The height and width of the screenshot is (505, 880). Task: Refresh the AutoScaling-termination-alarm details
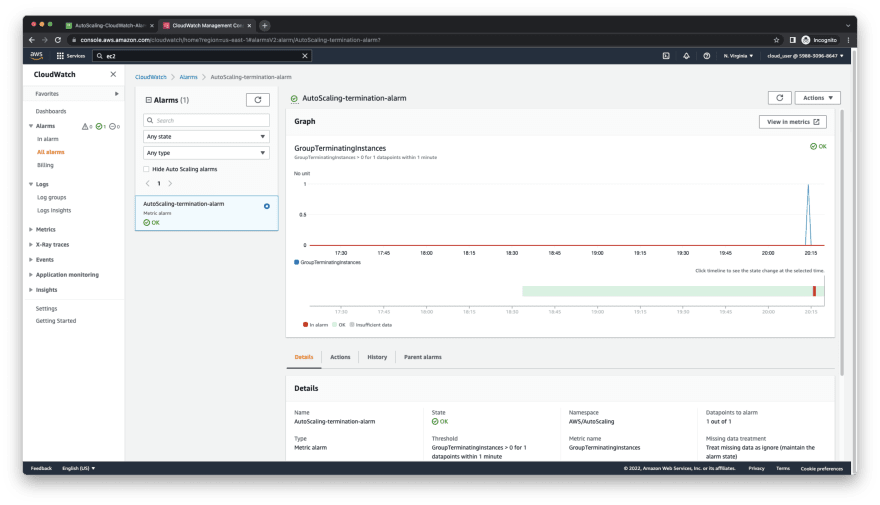(780, 98)
